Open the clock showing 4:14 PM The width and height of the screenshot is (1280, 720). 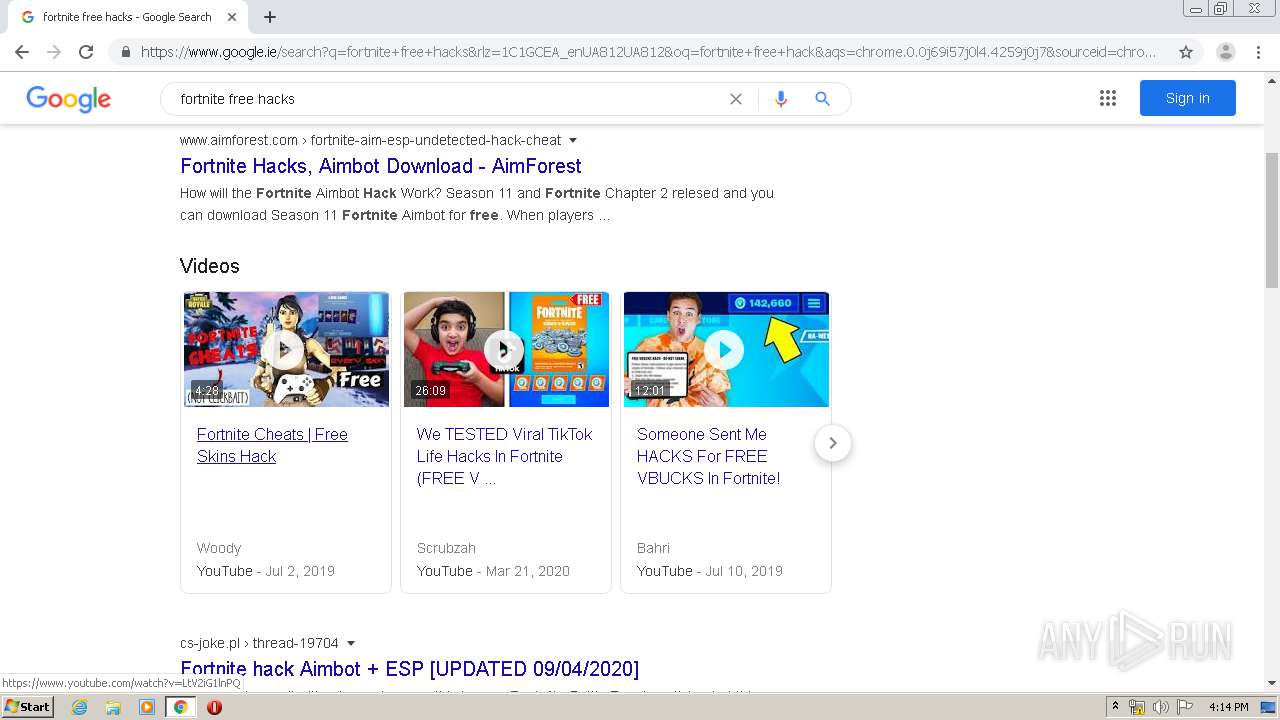click(x=1228, y=707)
